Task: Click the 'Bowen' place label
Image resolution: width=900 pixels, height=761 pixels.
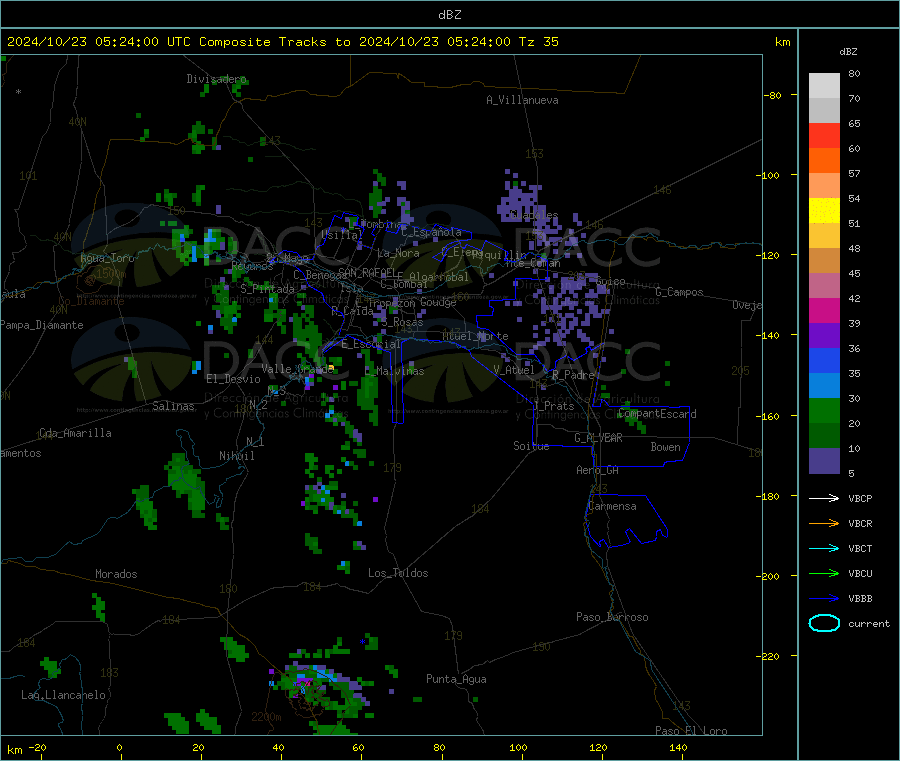Action: [x=665, y=447]
